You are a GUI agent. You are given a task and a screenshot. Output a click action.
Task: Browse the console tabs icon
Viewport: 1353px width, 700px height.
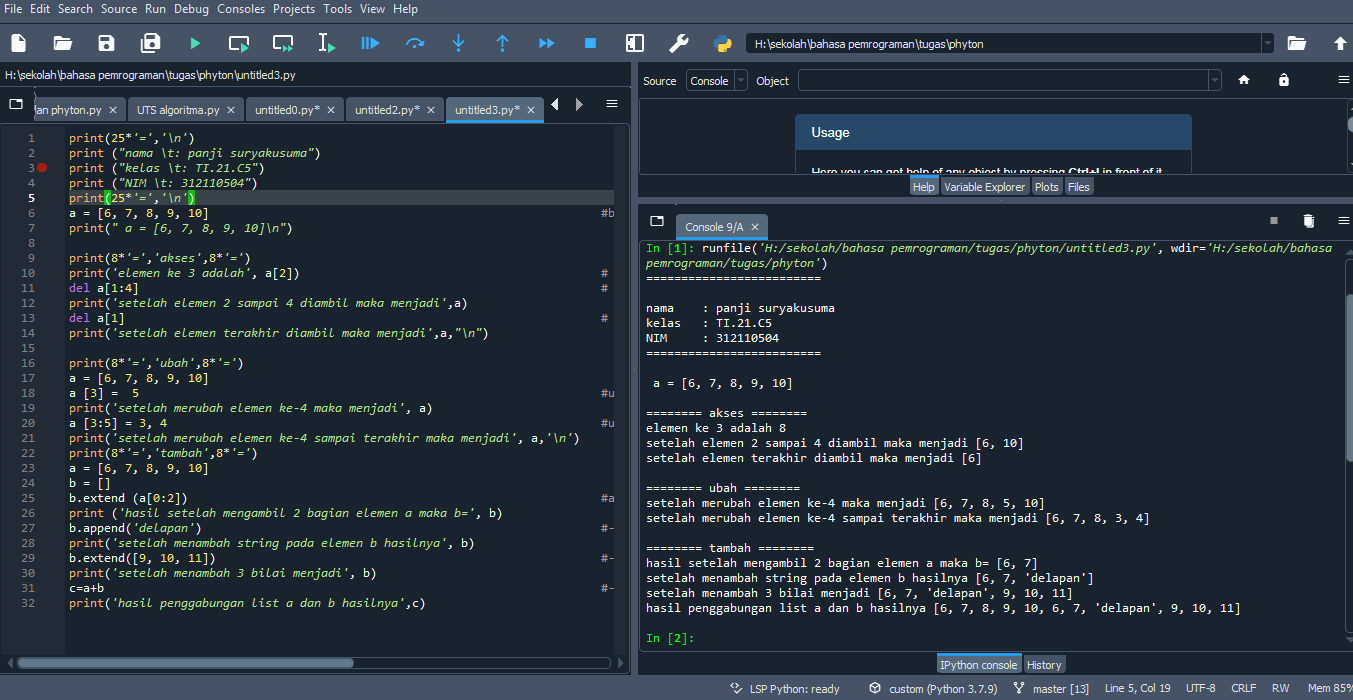pyautogui.click(x=657, y=221)
